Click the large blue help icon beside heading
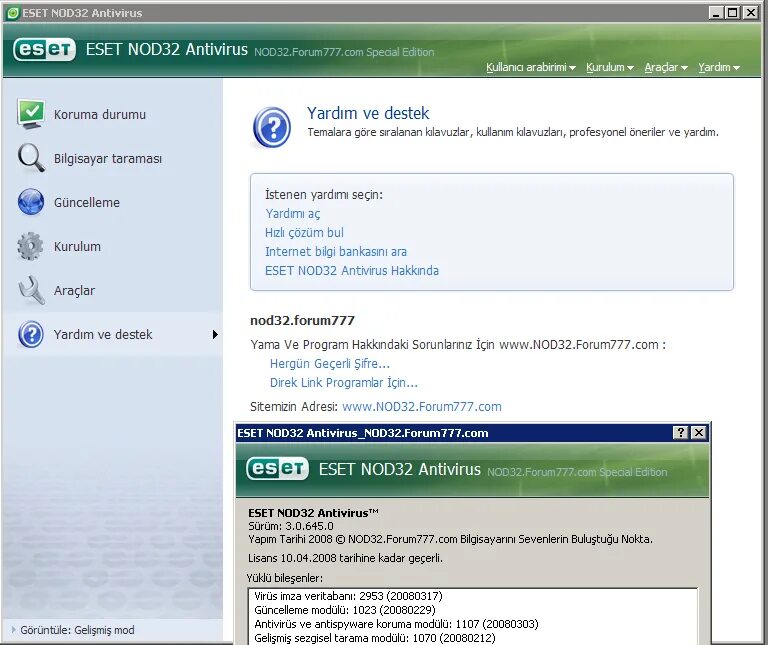The height and width of the screenshot is (645, 768). coord(272,127)
